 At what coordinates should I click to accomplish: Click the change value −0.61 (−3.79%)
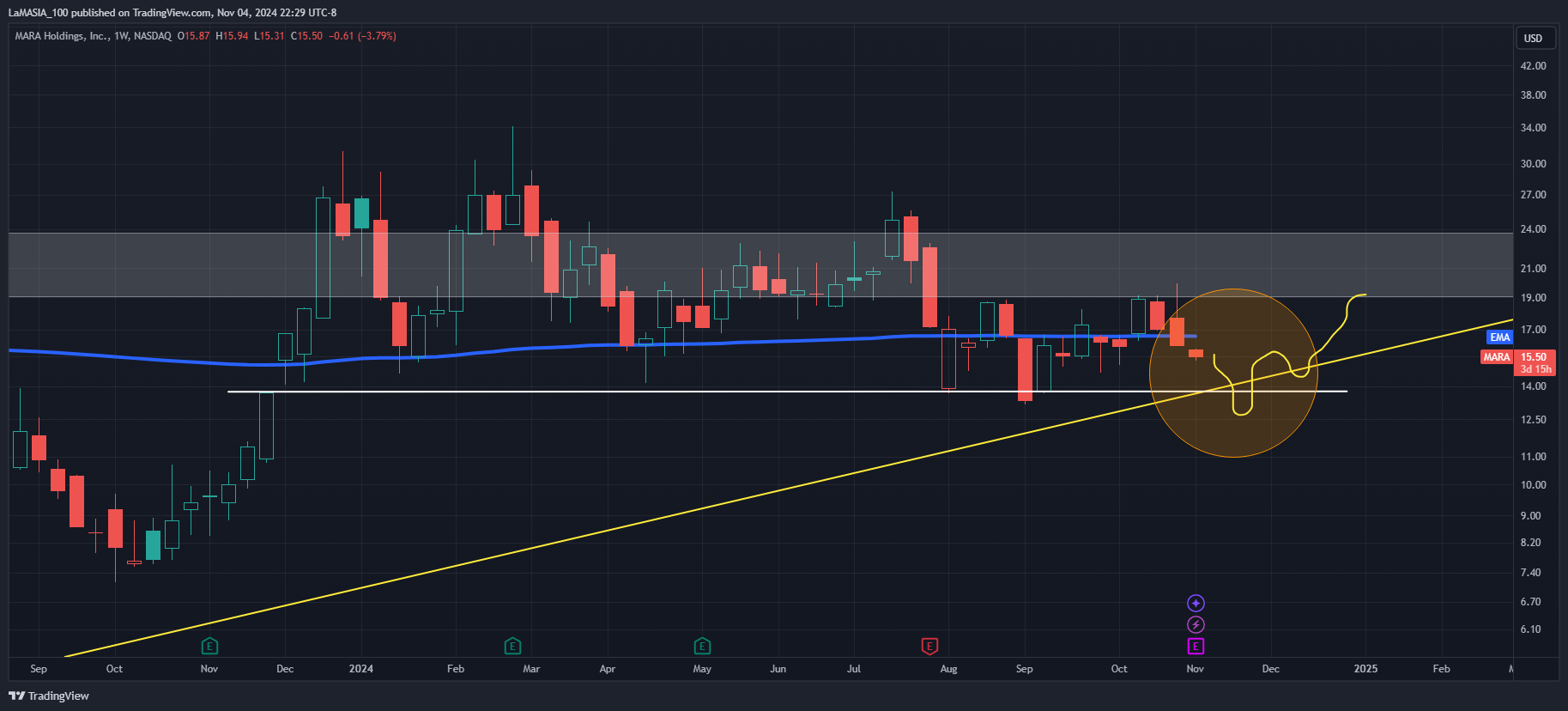coord(362,36)
